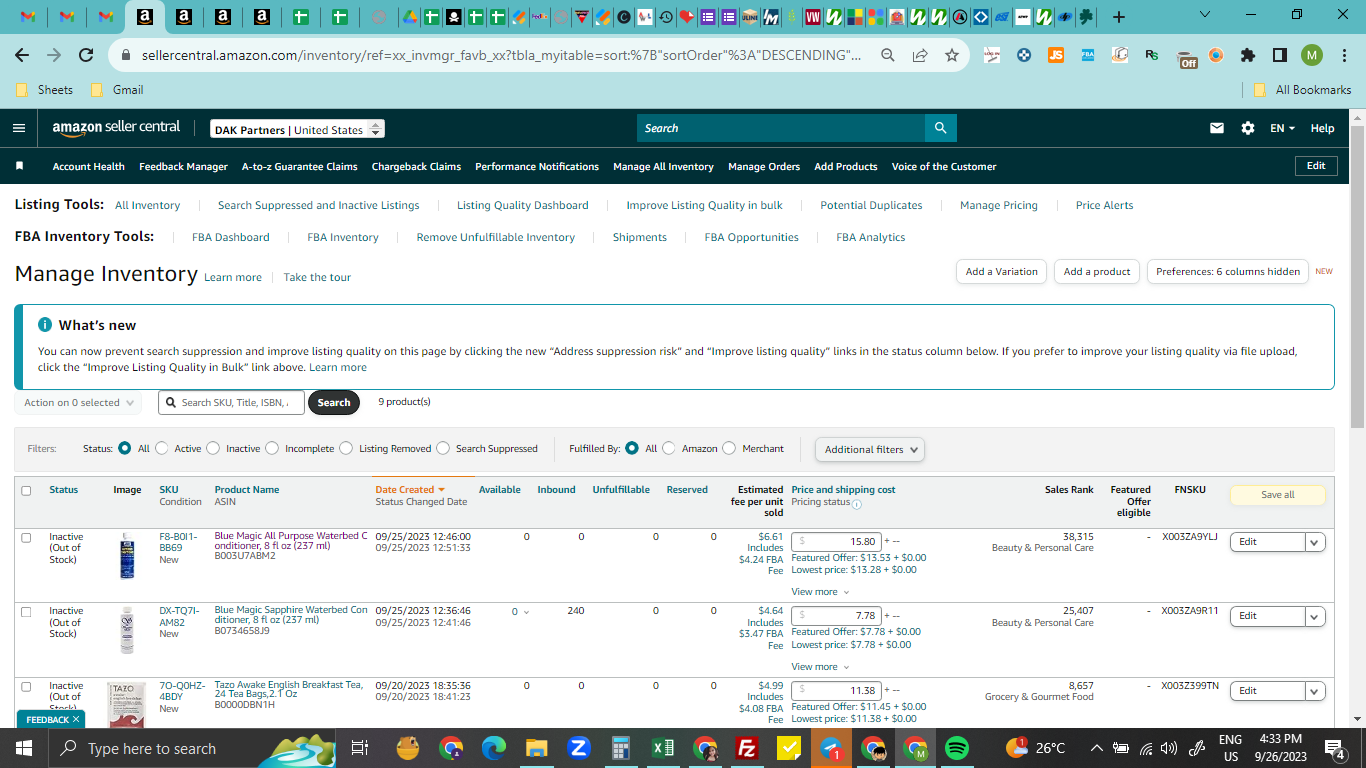Click the Add a Variation button
The height and width of the screenshot is (768, 1366).
pos(1001,272)
